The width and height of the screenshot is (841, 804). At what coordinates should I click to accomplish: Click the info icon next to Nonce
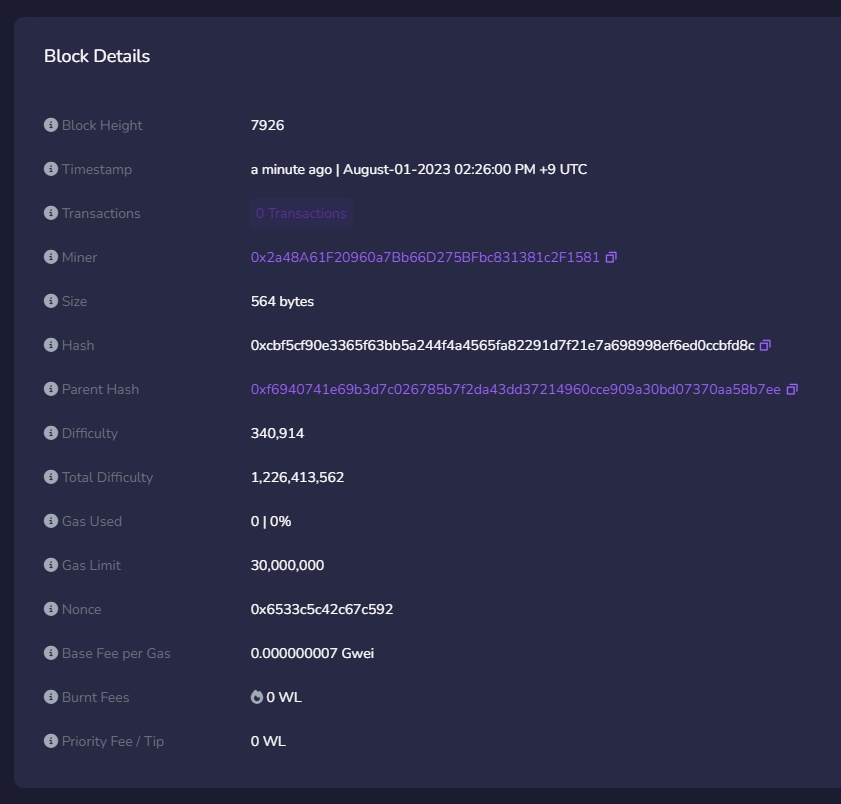coord(50,609)
